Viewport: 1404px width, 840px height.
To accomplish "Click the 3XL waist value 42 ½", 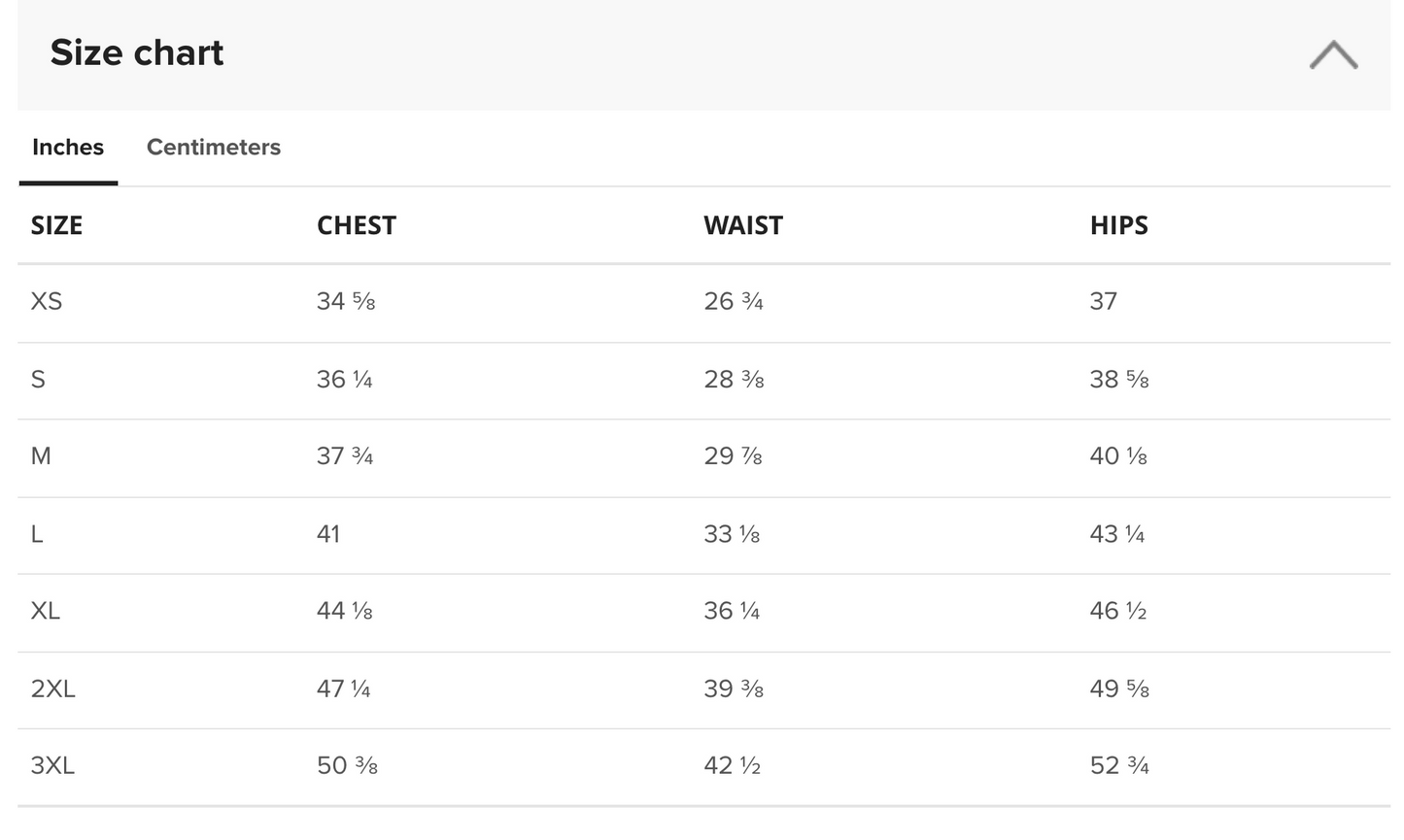I will pyautogui.click(x=732, y=765).
